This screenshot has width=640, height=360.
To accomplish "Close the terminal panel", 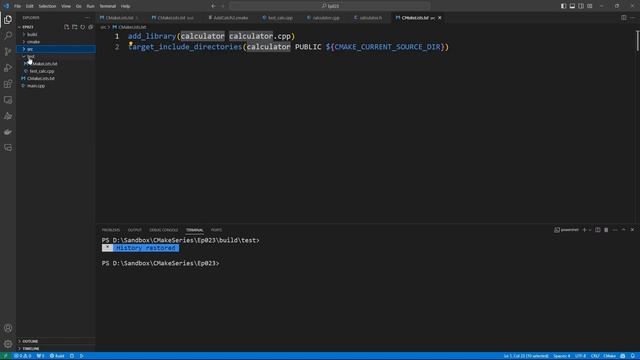I will click(632, 230).
